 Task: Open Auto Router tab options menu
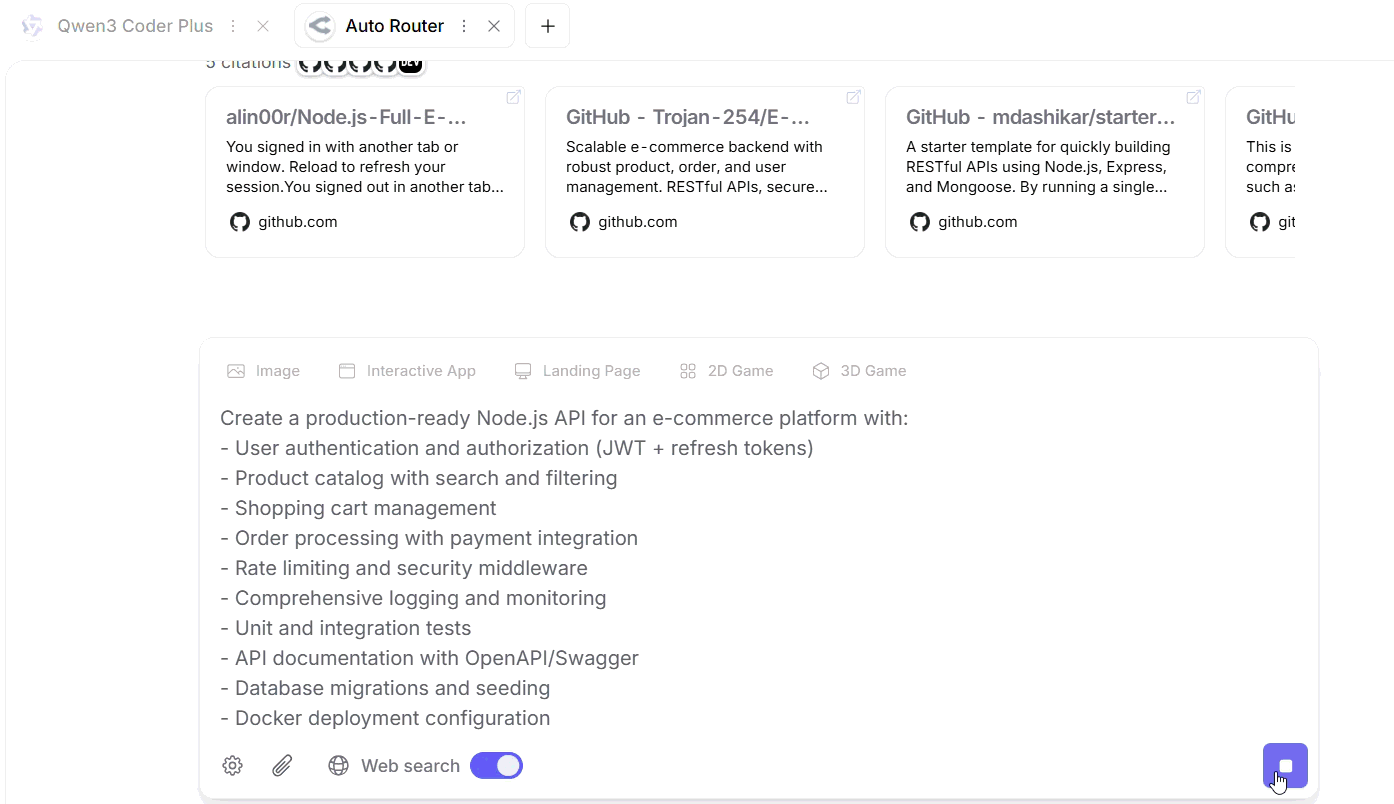[x=464, y=26]
